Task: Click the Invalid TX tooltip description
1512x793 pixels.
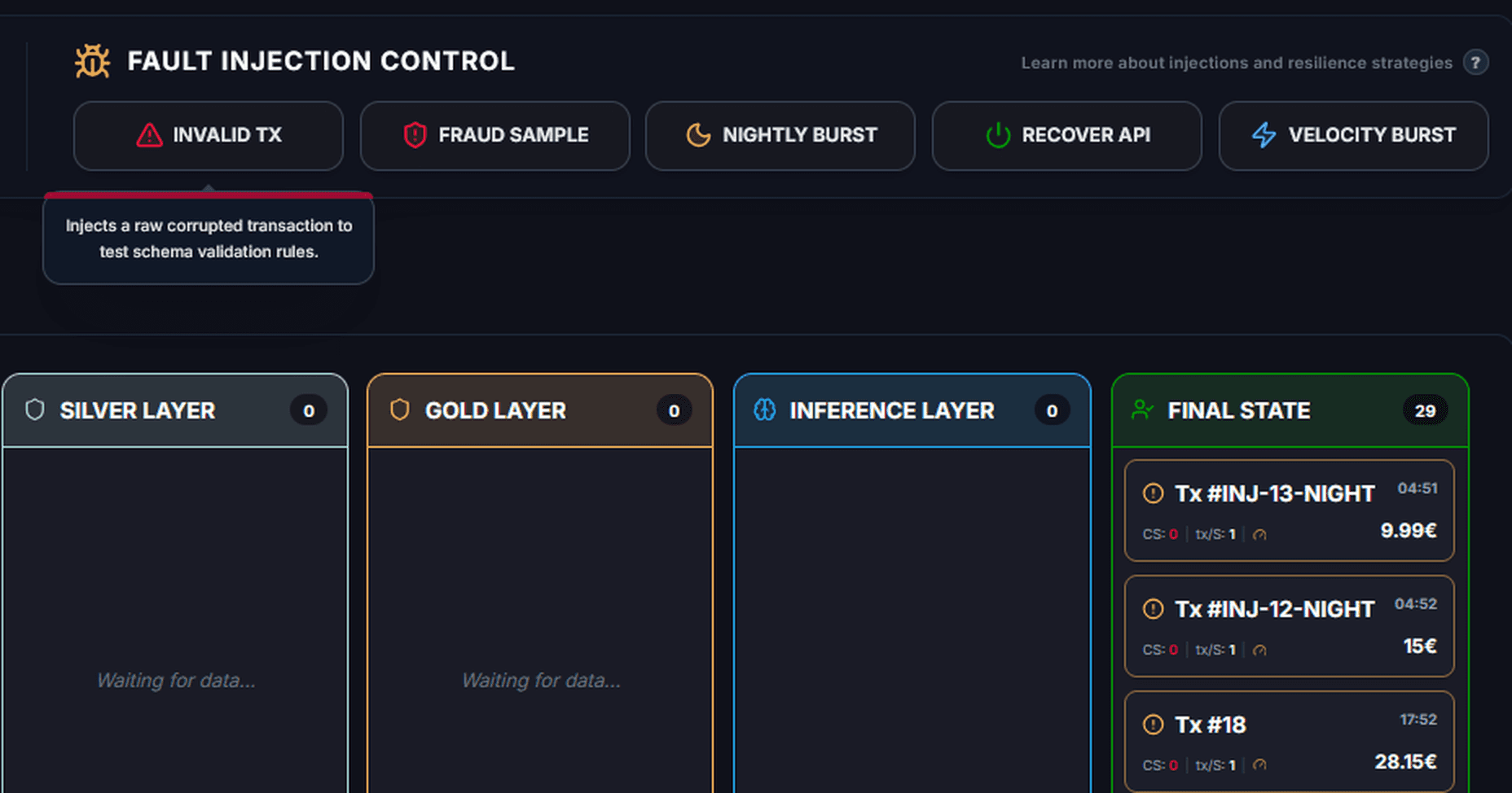Action: click(x=209, y=239)
